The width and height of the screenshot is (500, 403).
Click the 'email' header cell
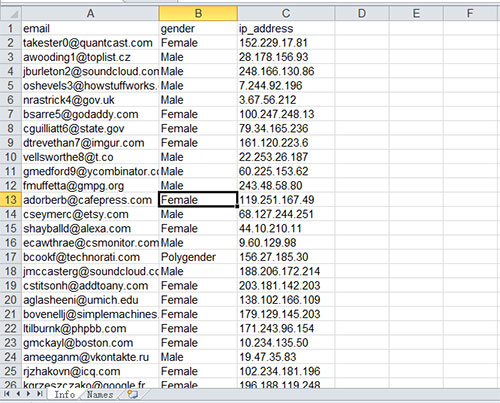pos(90,28)
